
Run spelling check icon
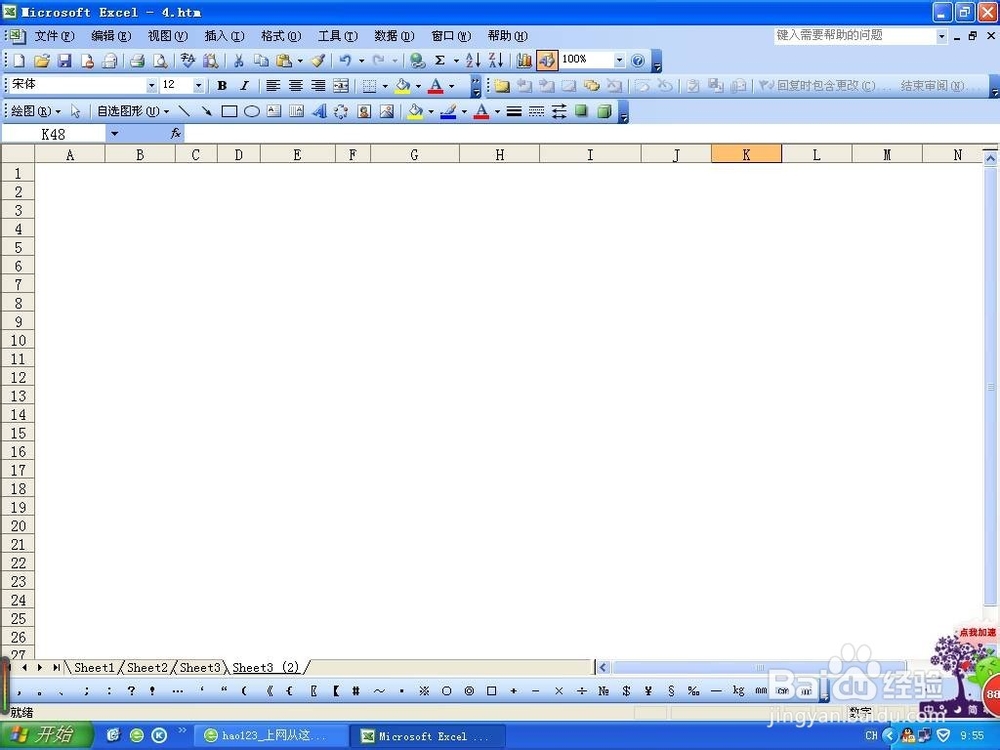(188, 61)
